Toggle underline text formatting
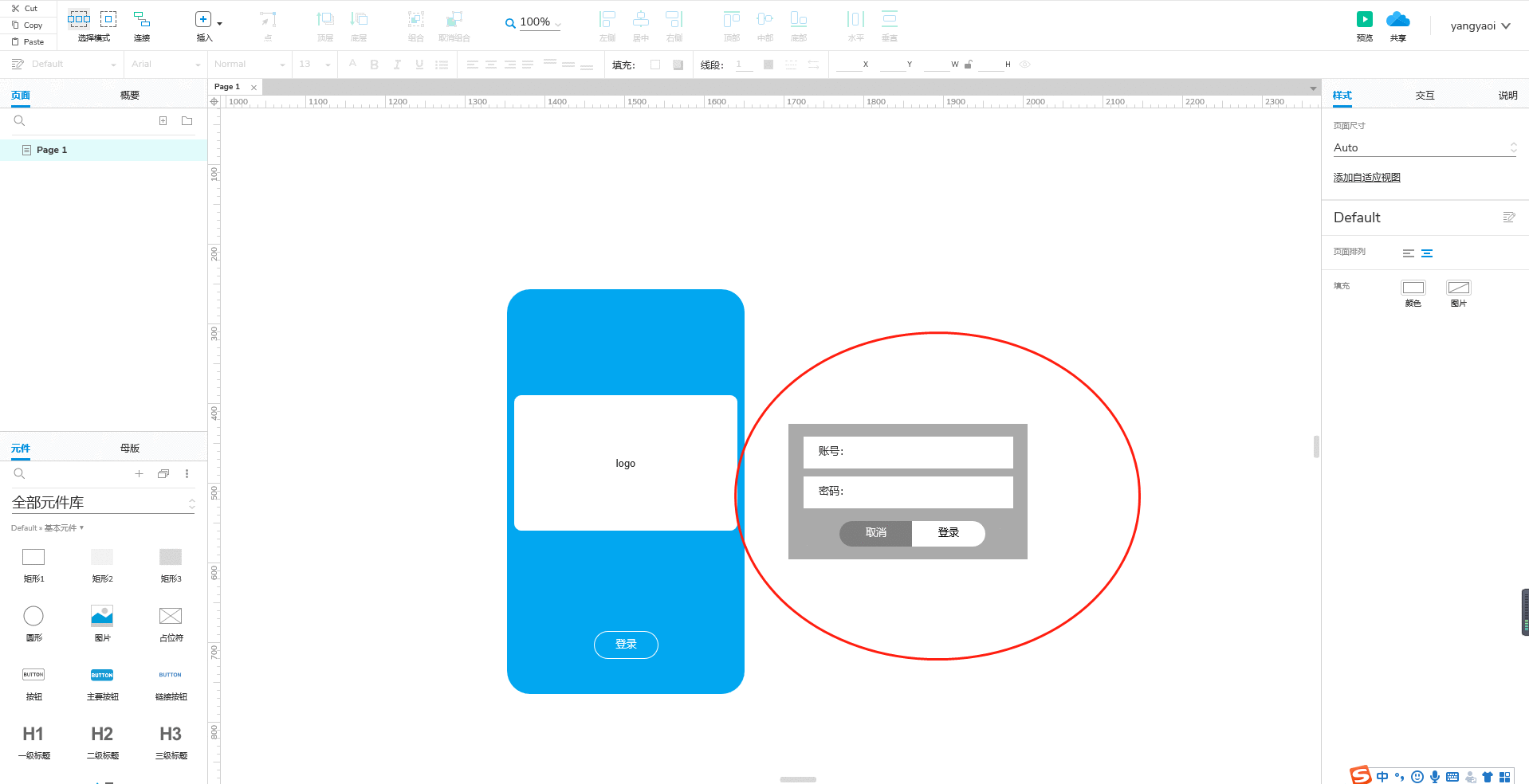Viewport: 1529px width, 784px height. tap(419, 65)
